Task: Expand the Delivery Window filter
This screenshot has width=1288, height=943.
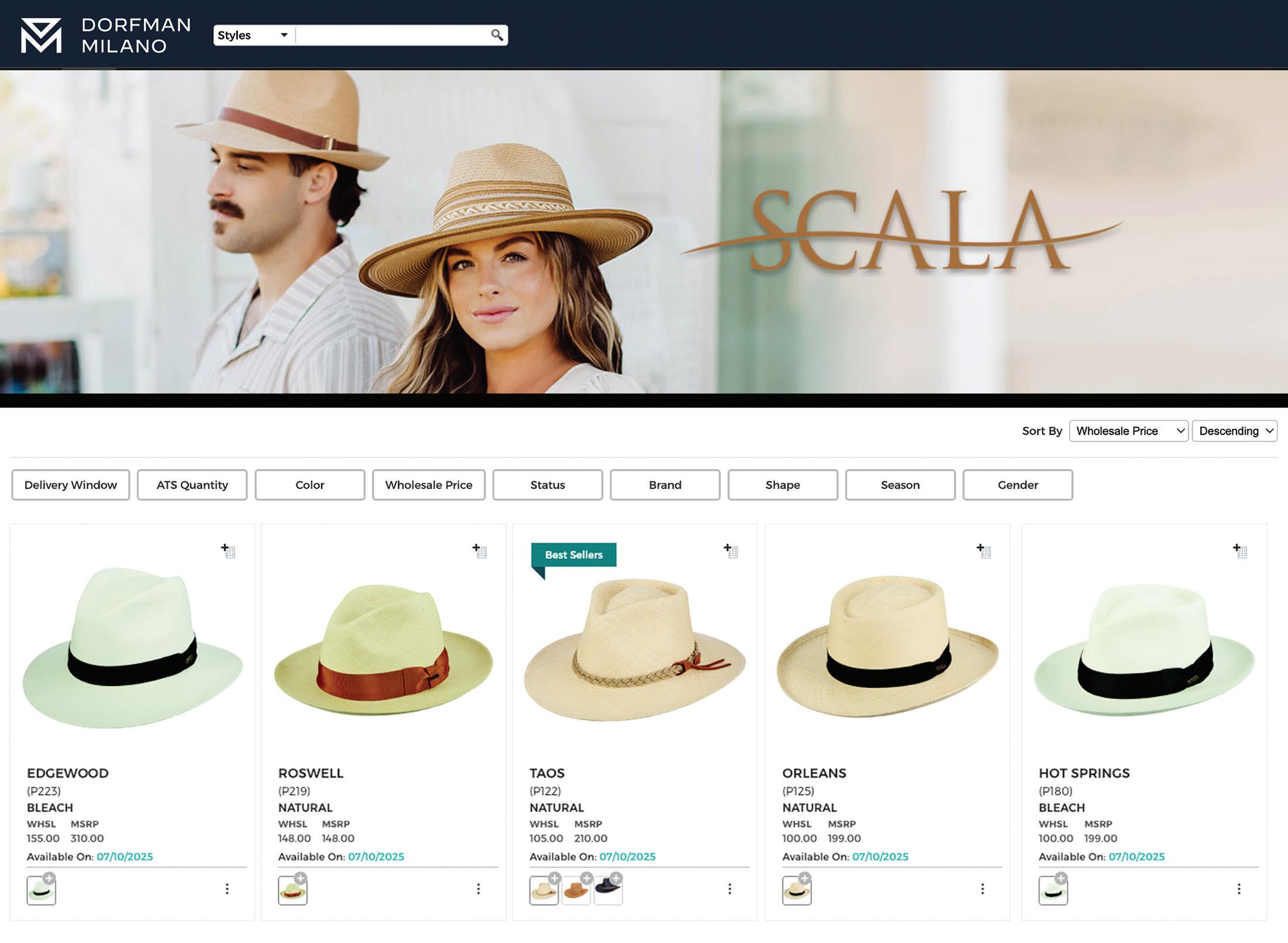Action: pos(71,485)
